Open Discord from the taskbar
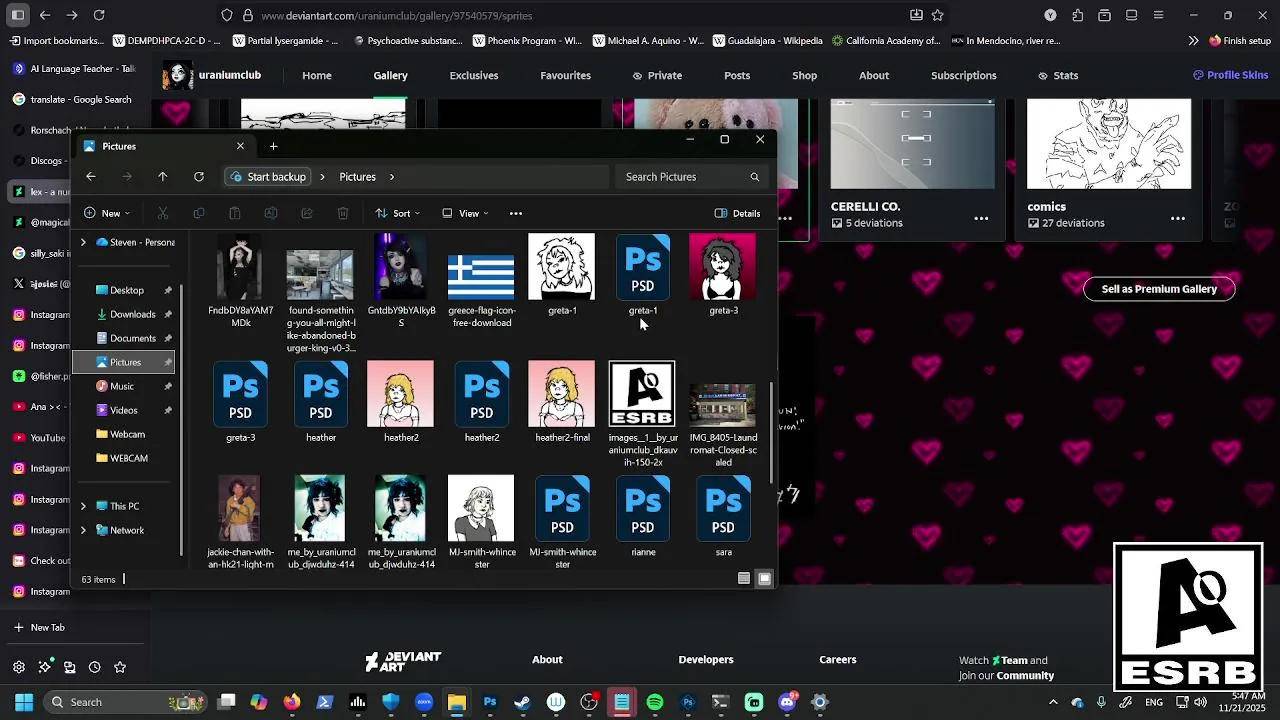 tap(787, 702)
